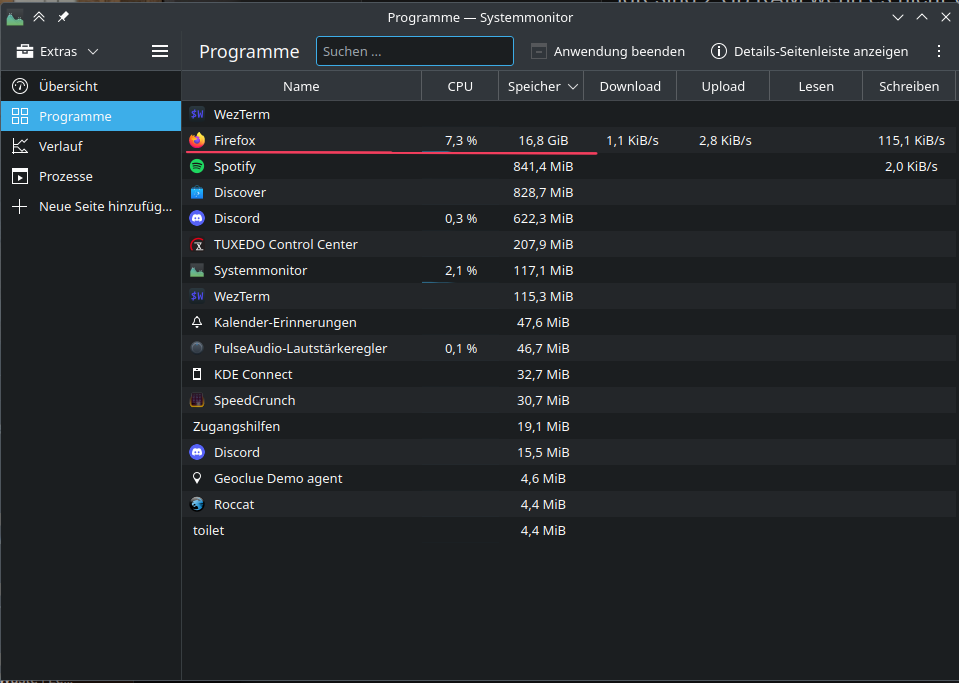Click the WezTerm icon with 115,3 MiB
Viewport: 959px width, 683px height.
point(197,296)
